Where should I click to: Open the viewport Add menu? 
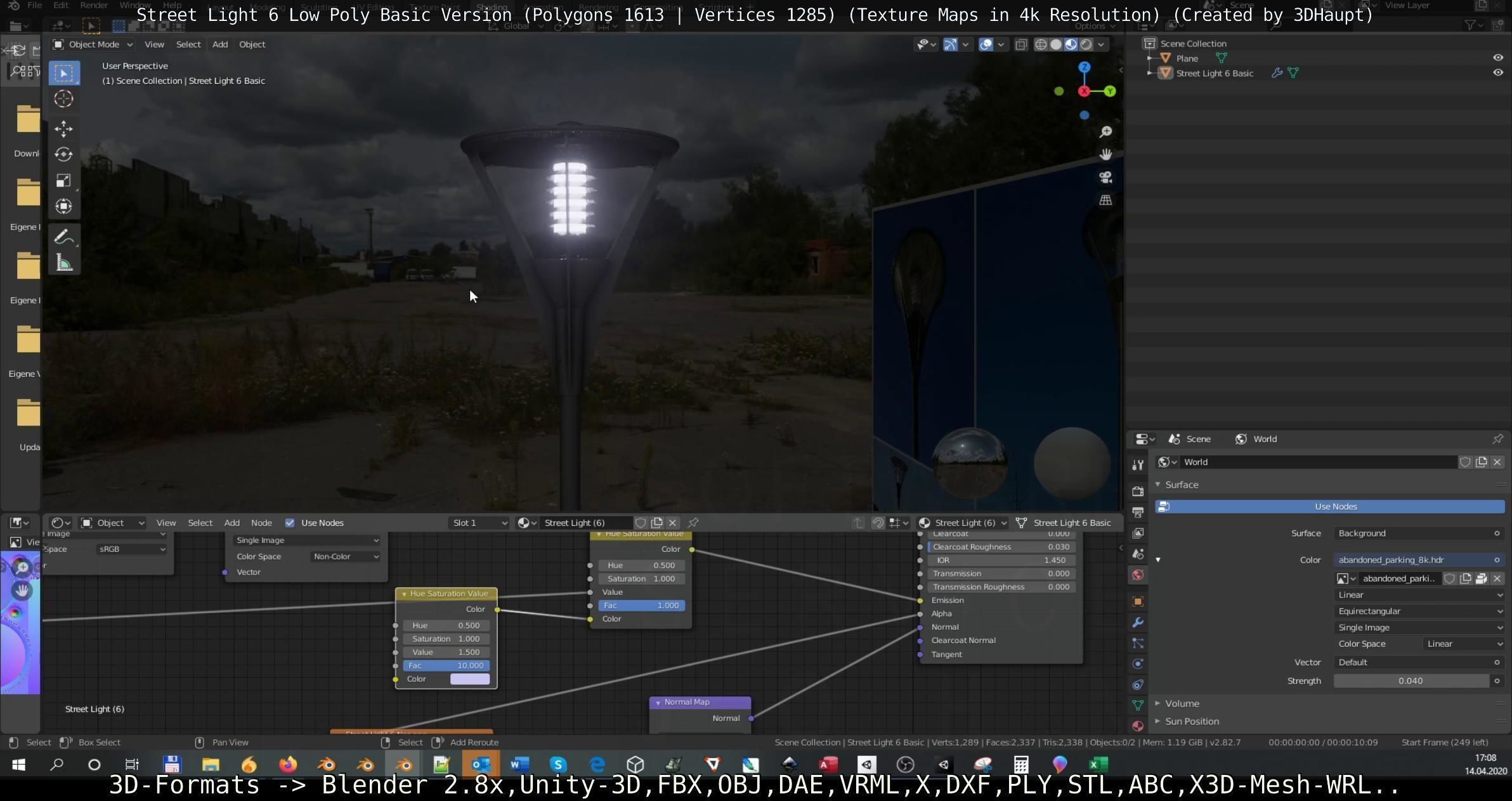(x=220, y=44)
